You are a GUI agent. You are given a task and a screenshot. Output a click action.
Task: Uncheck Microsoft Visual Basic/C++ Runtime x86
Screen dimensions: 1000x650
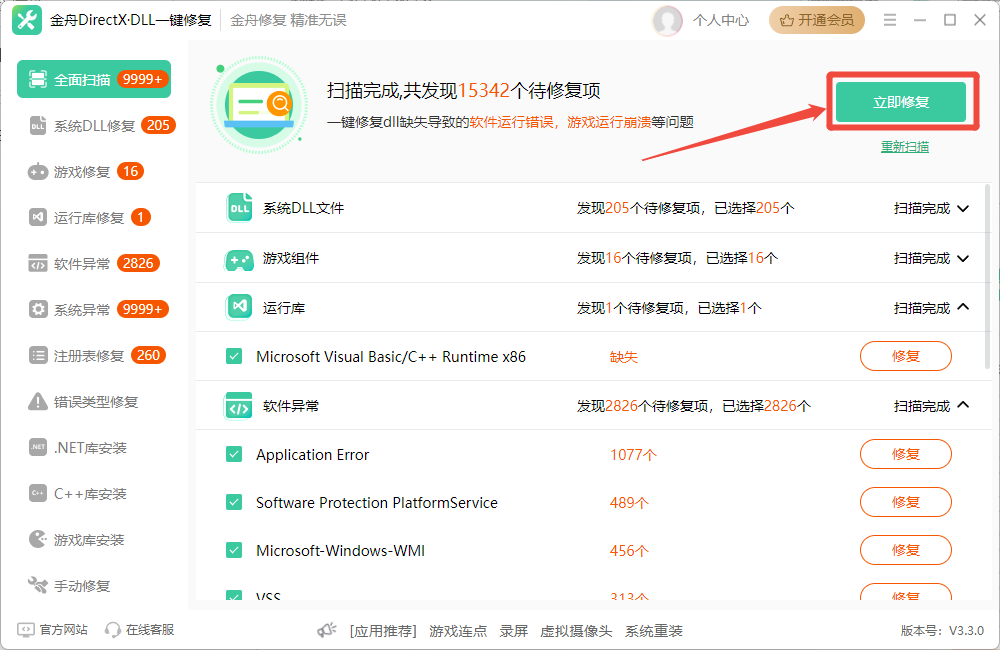coord(234,356)
